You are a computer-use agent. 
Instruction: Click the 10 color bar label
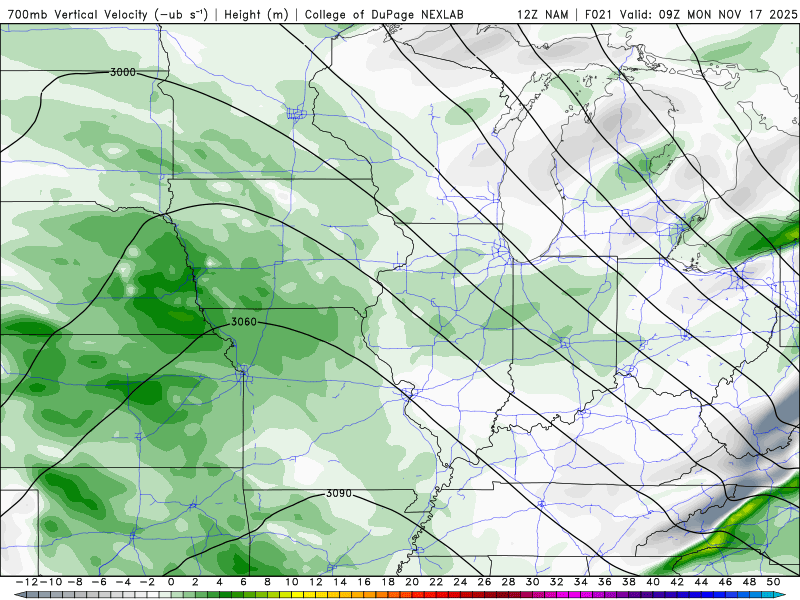(291, 582)
